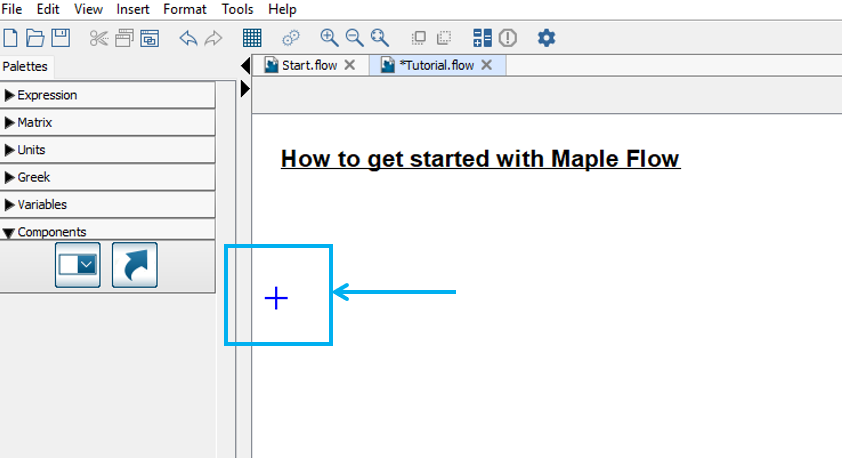Open settings with the blue gear icon
Image resolution: width=842 pixels, height=458 pixels.
(546, 38)
